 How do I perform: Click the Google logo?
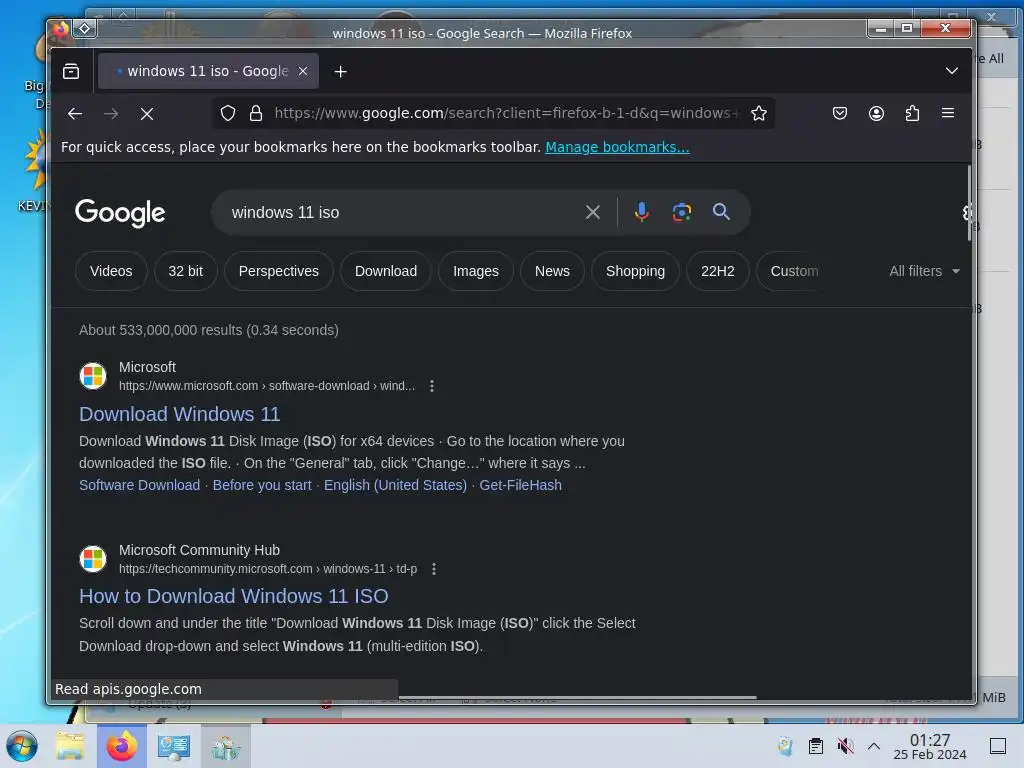pos(120,213)
